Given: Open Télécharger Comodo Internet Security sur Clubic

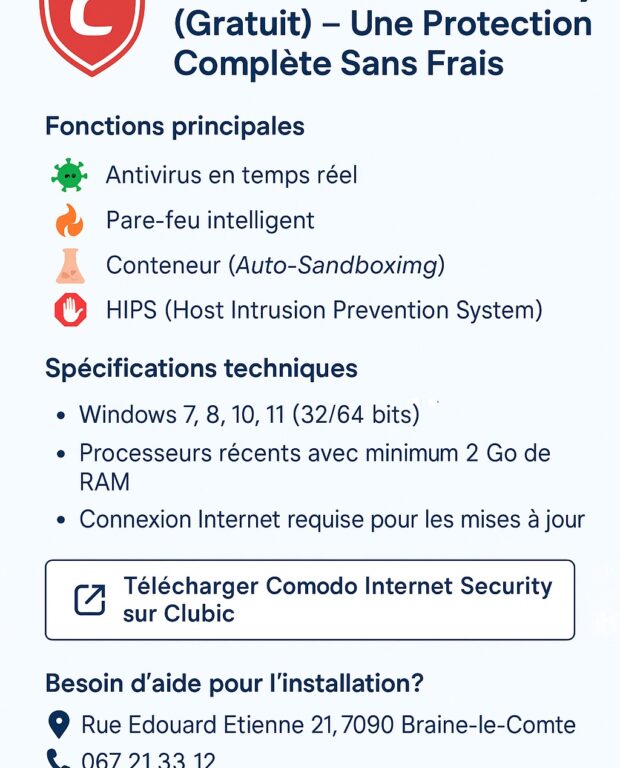Looking at the screenshot, I should coord(310,600).
